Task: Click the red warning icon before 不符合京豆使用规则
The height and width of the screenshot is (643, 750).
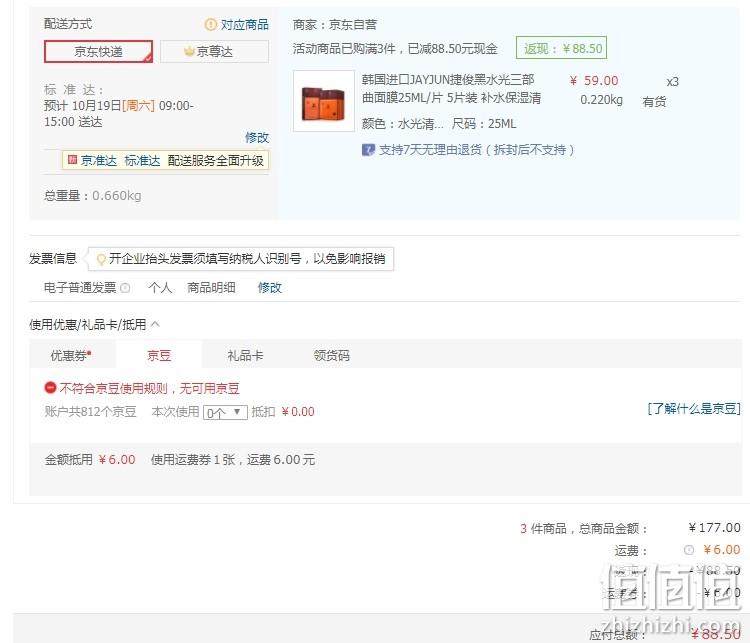Action: [50, 388]
